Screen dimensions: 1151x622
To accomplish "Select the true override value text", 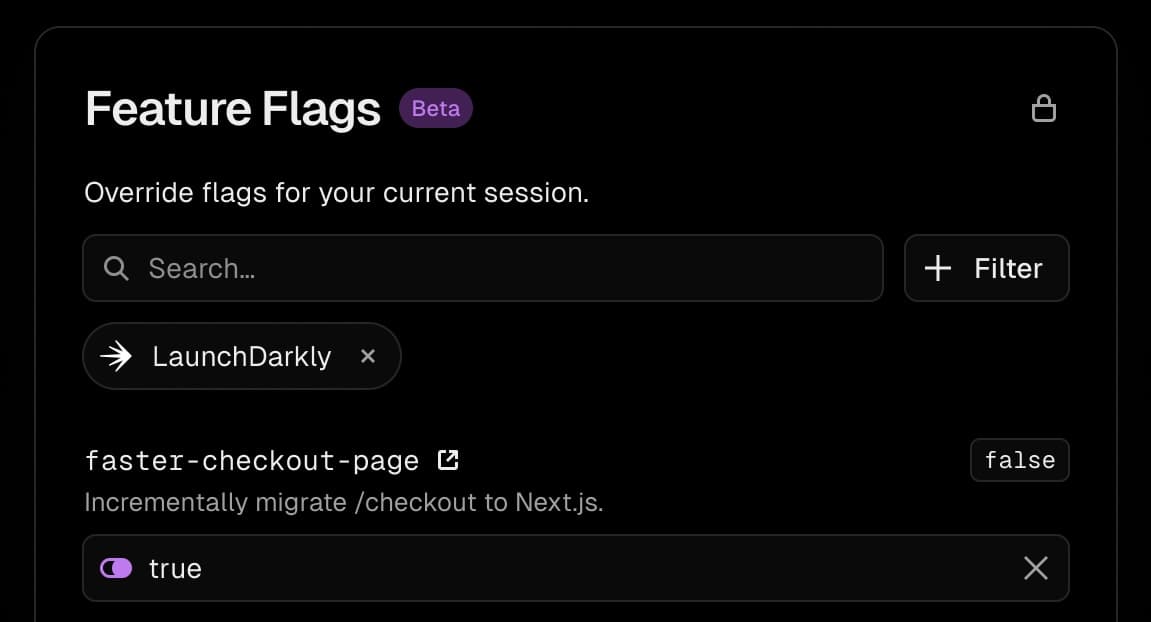I will click(x=175, y=568).
